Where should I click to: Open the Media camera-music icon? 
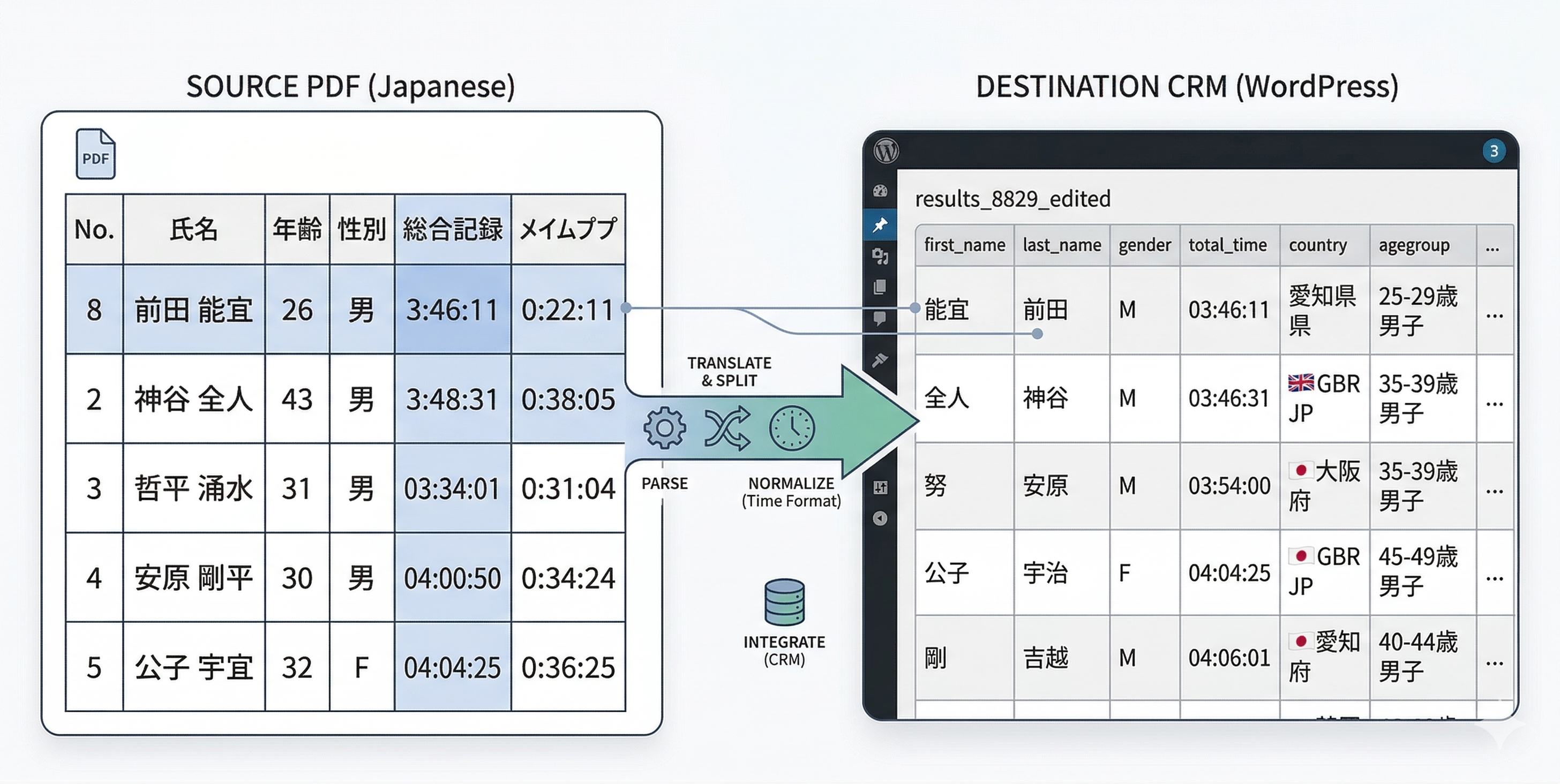pyautogui.click(x=880, y=256)
